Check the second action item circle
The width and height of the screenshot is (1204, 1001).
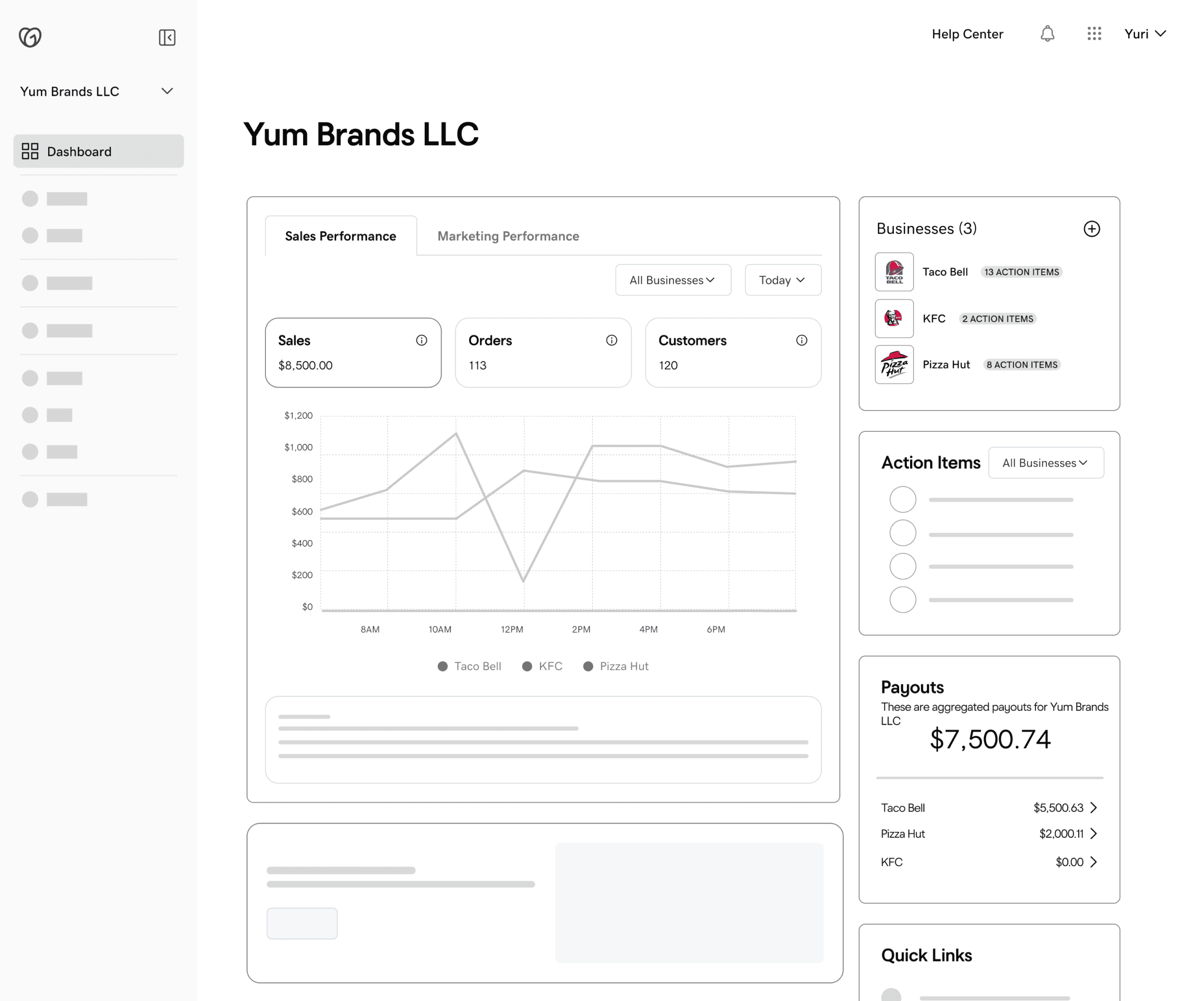[x=902, y=533]
